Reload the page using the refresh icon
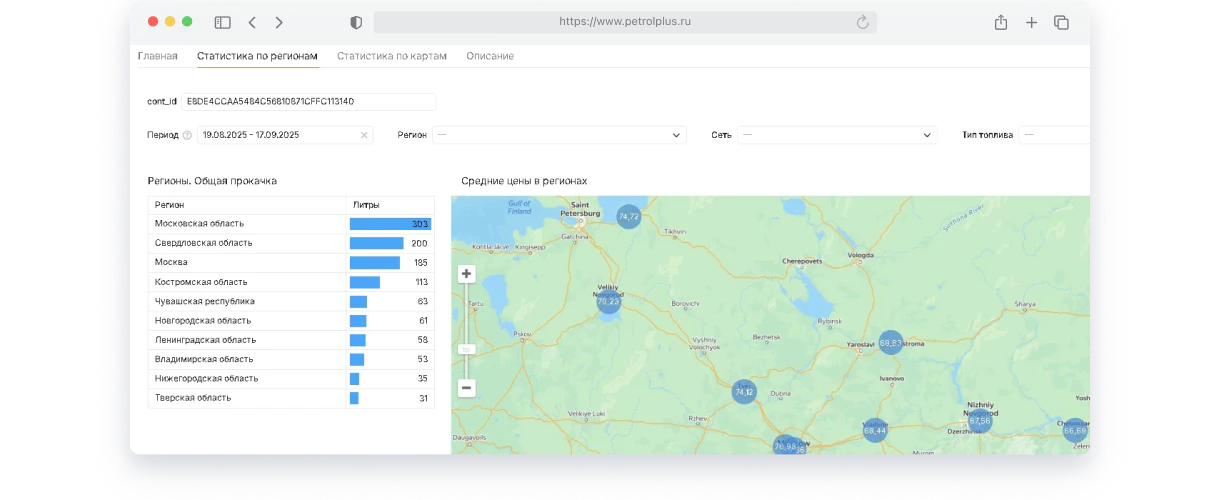Viewport: 1220px width, 500px height. click(862, 22)
